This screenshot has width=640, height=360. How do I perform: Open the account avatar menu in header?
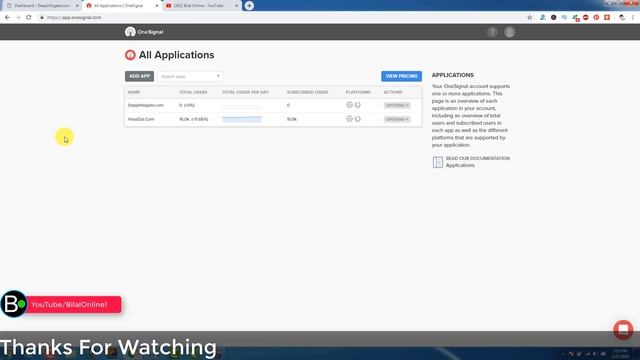point(509,32)
